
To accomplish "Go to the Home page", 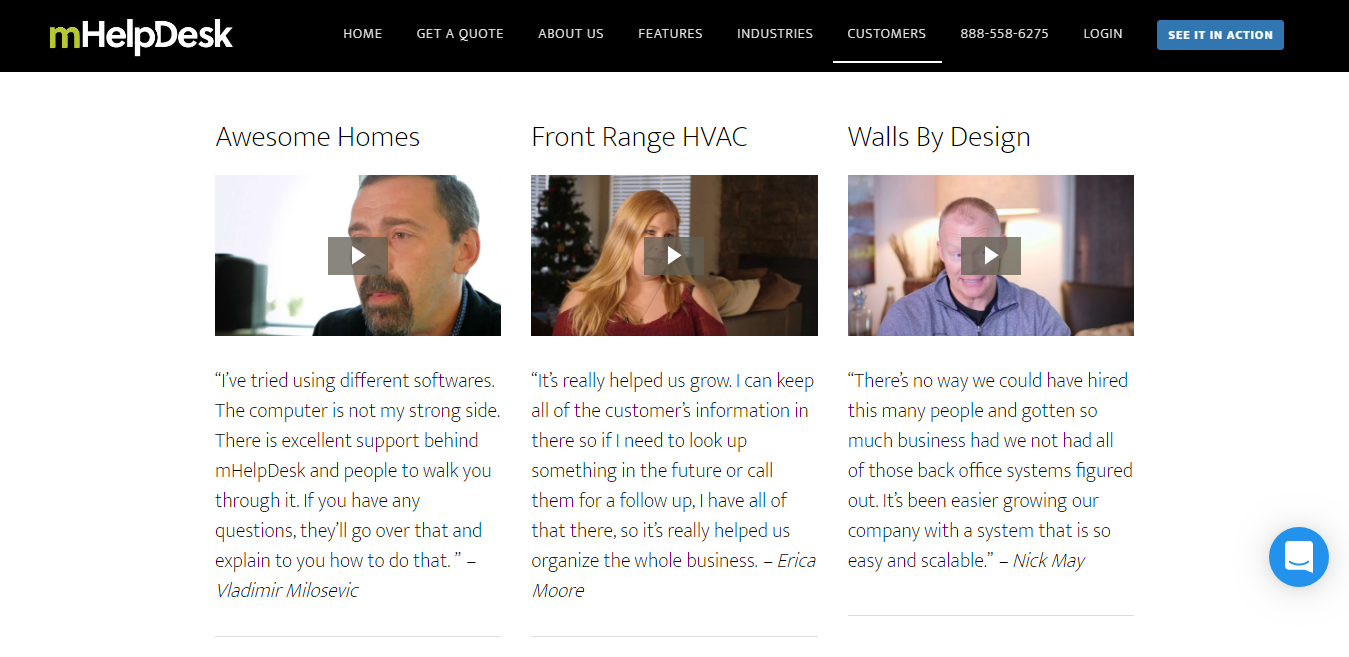I will pyautogui.click(x=363, y=34).
